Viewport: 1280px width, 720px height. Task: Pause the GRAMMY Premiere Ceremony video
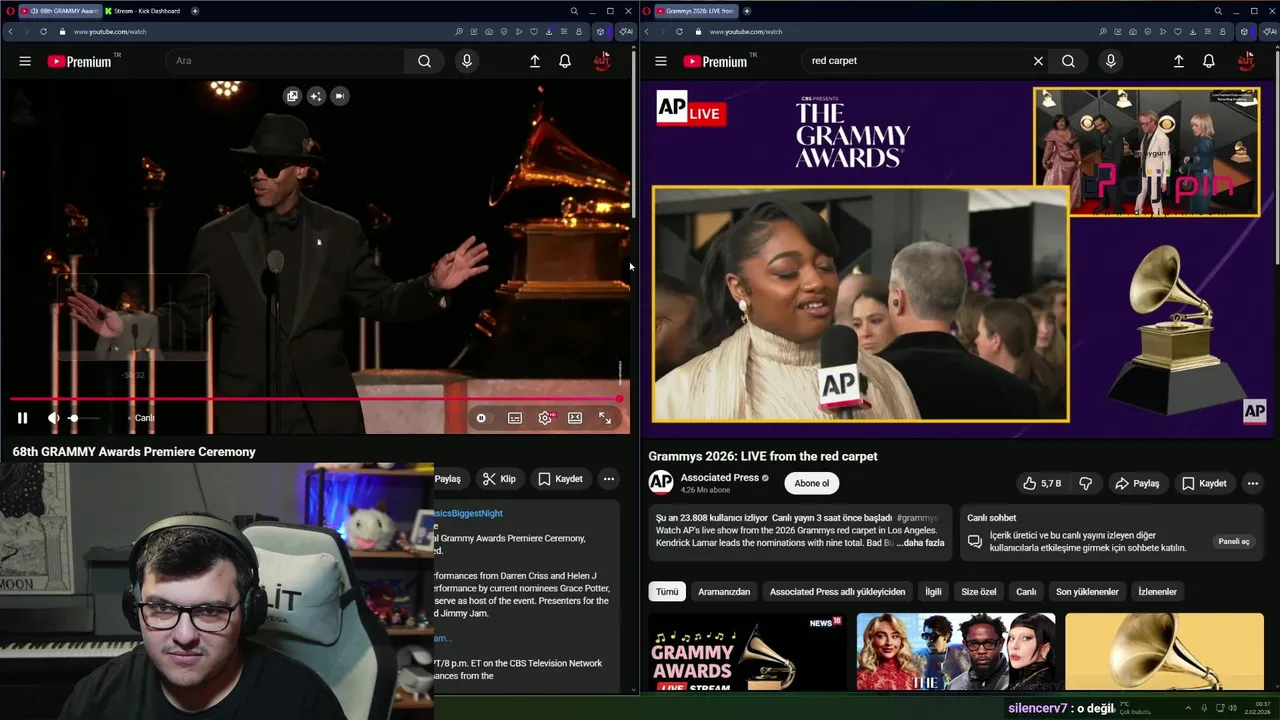coord(22,418)
